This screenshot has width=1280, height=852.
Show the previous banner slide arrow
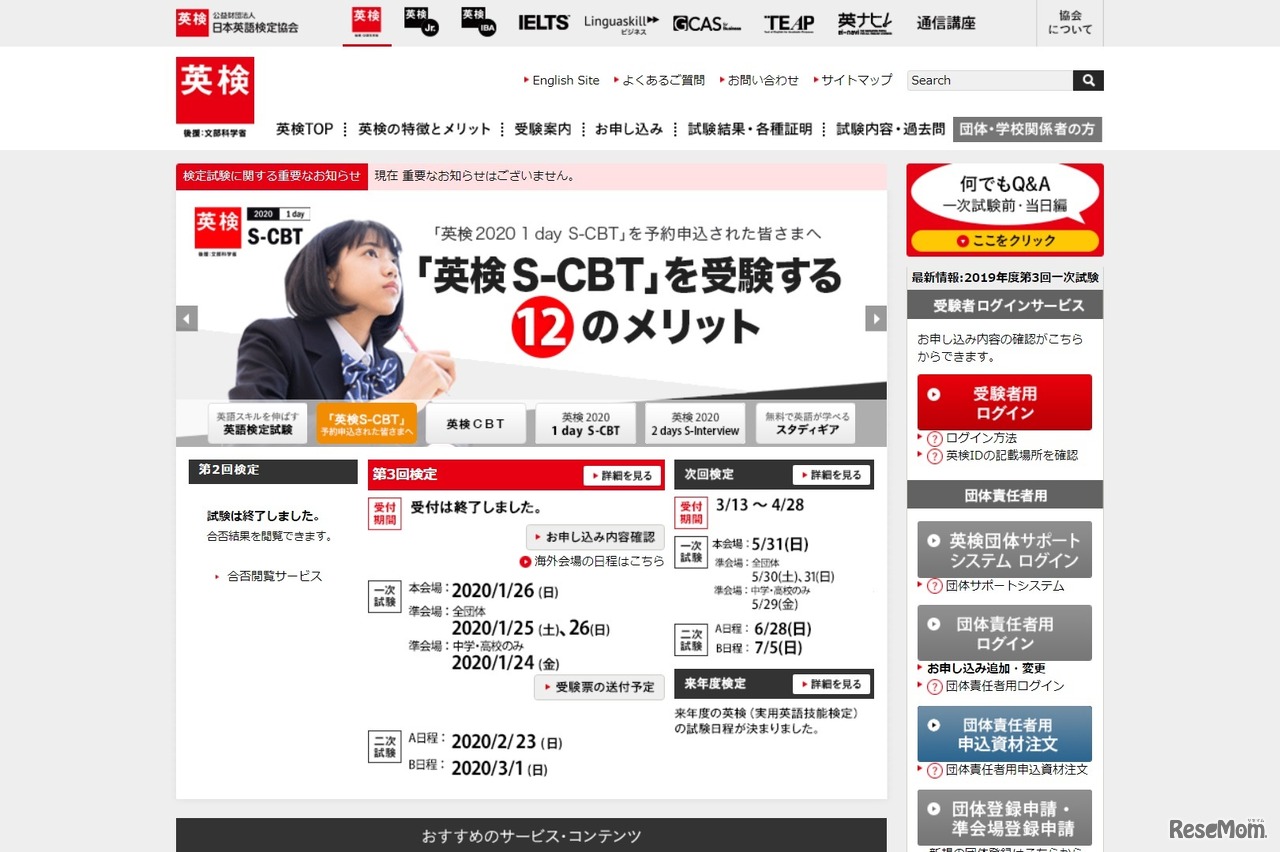(x=187, y=318)
